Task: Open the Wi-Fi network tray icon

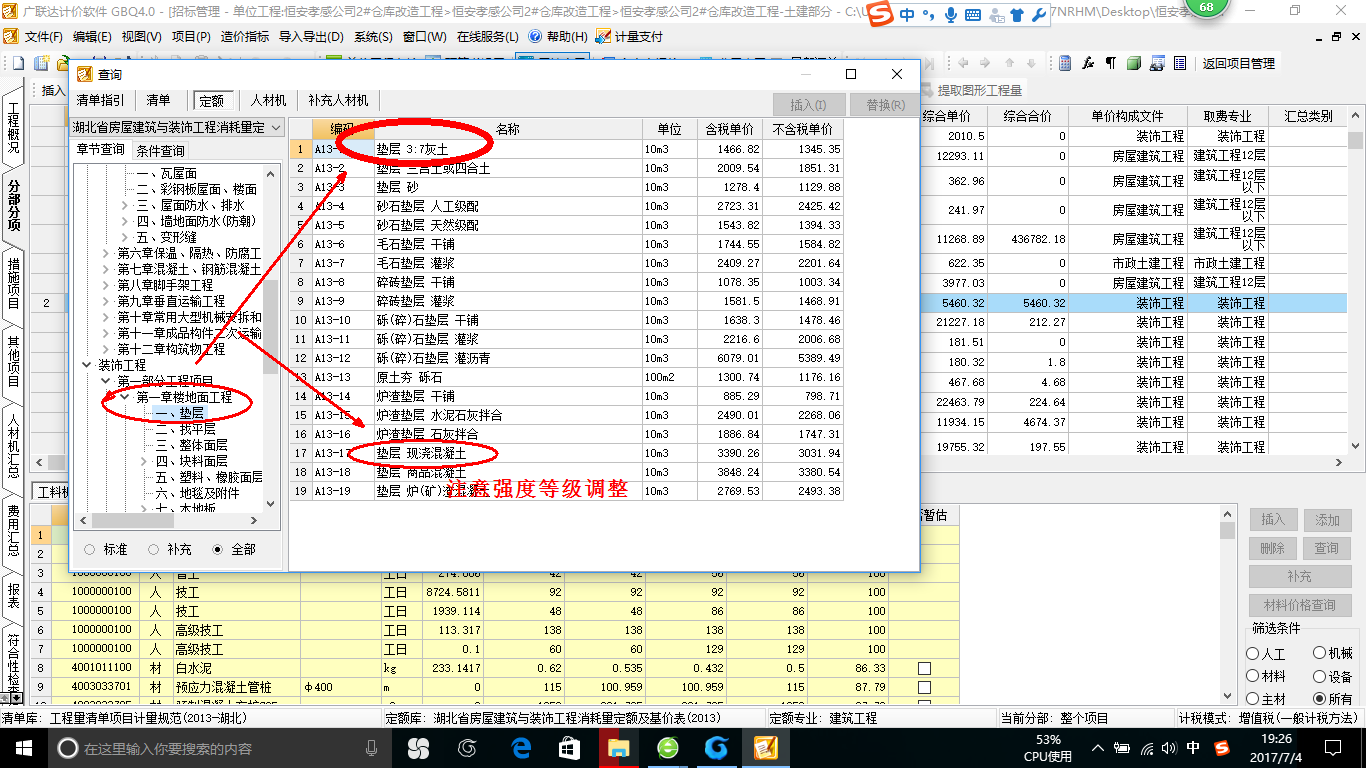Action: (x=1145, y=748)
